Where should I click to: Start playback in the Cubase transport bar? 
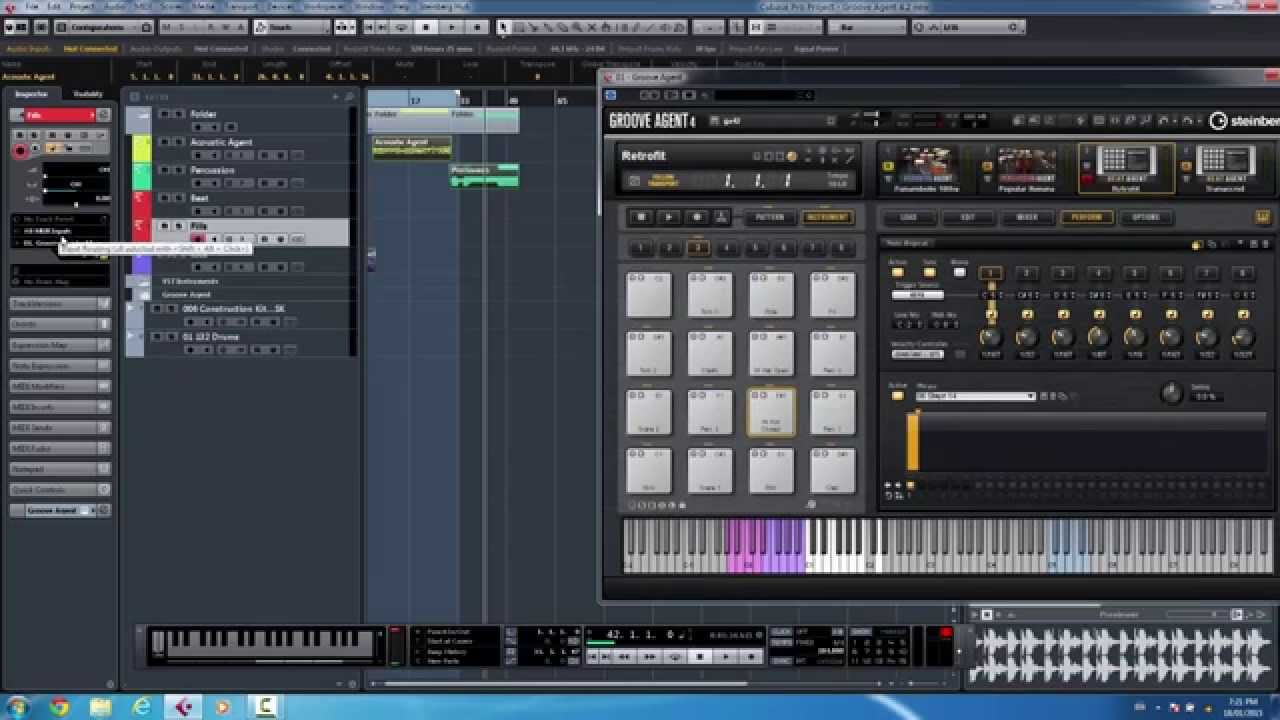tap(725, 656)
